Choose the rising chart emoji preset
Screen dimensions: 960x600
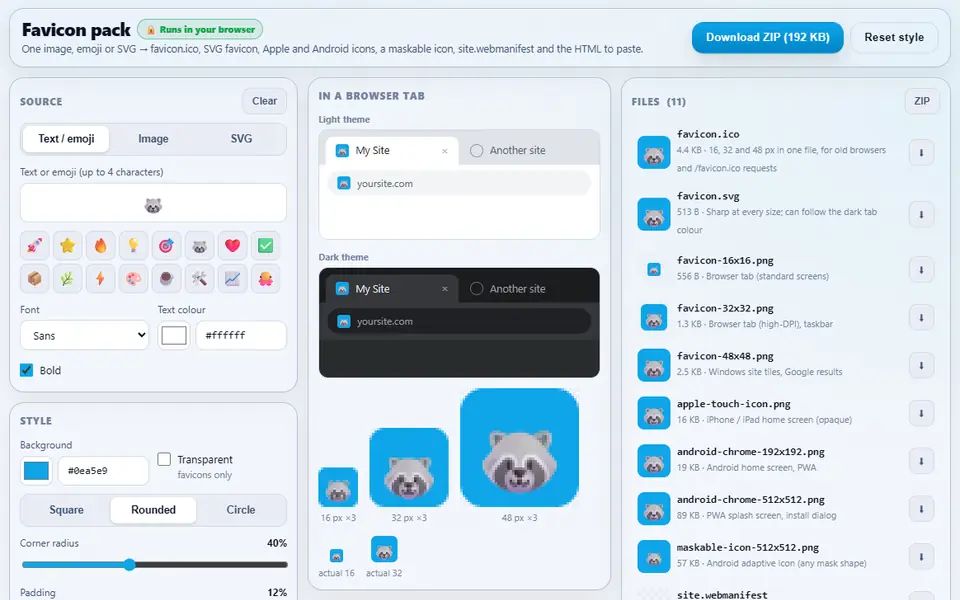[x=233, y=279]
